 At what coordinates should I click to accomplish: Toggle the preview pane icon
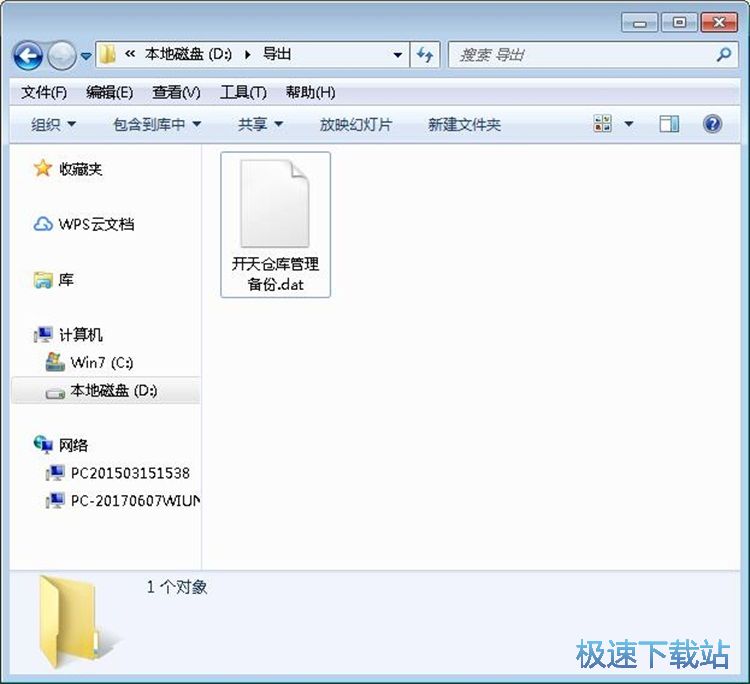tap(669, 124)
